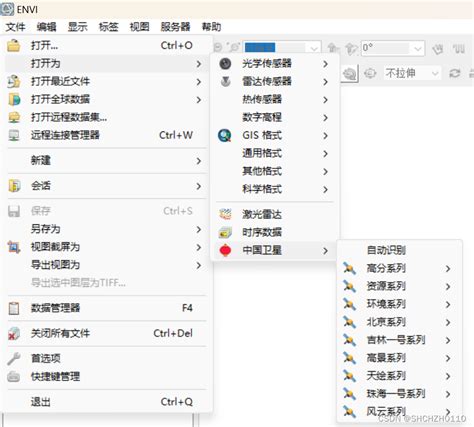Open the 0° rotation angle dropdown
This screenshot has height=427, width=474.
coord(393,48)
